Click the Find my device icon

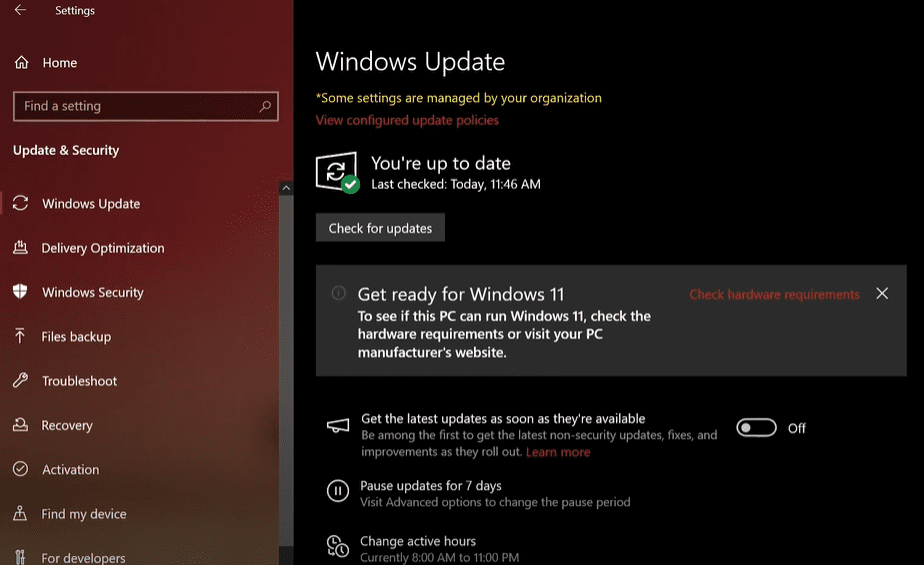(20, 513)
